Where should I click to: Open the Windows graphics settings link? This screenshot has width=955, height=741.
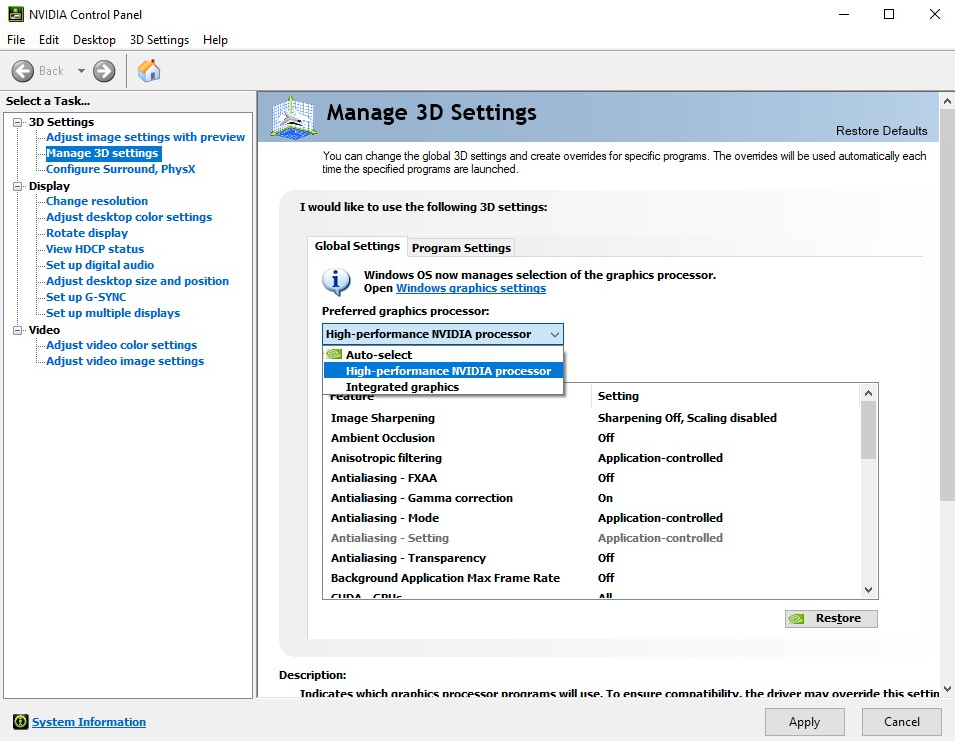click(x=471, y=288)
